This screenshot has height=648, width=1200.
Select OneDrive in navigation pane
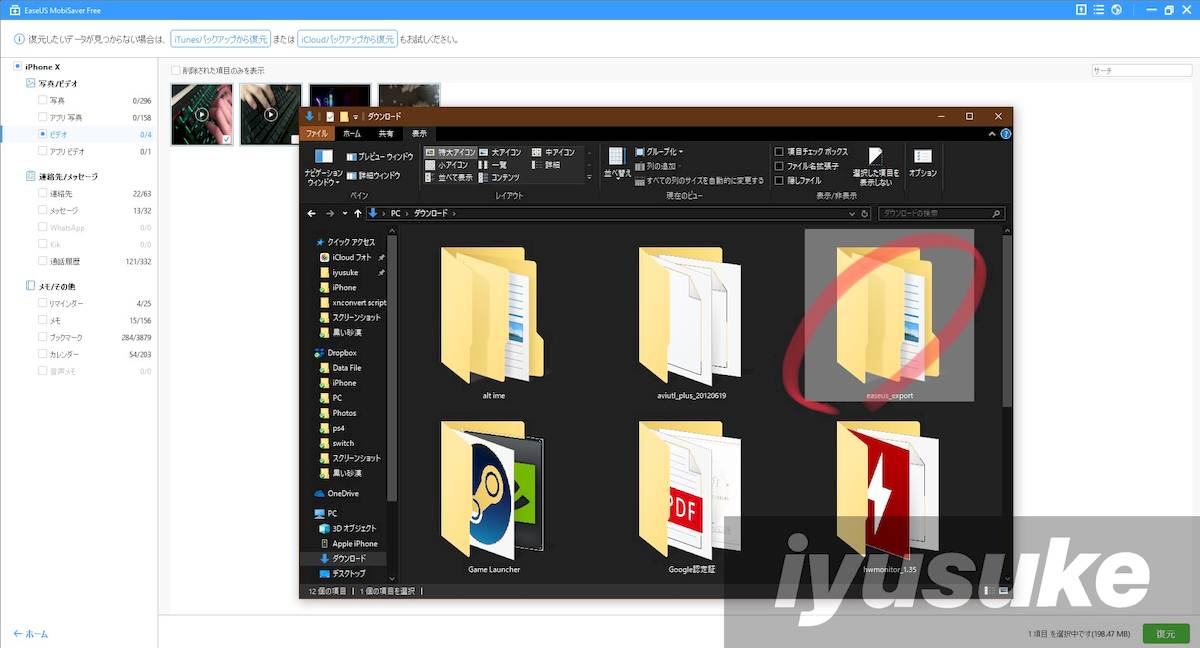pyautogui.click(x=336, y=493)
